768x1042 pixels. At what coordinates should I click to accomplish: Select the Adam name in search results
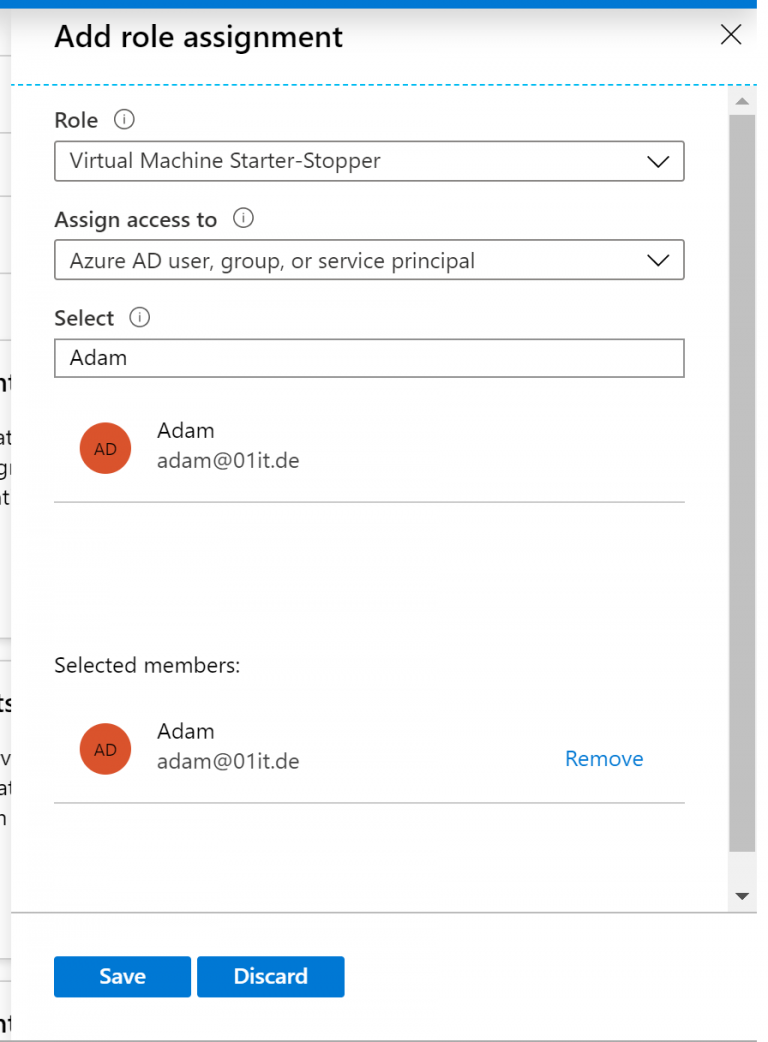[186, 431]
